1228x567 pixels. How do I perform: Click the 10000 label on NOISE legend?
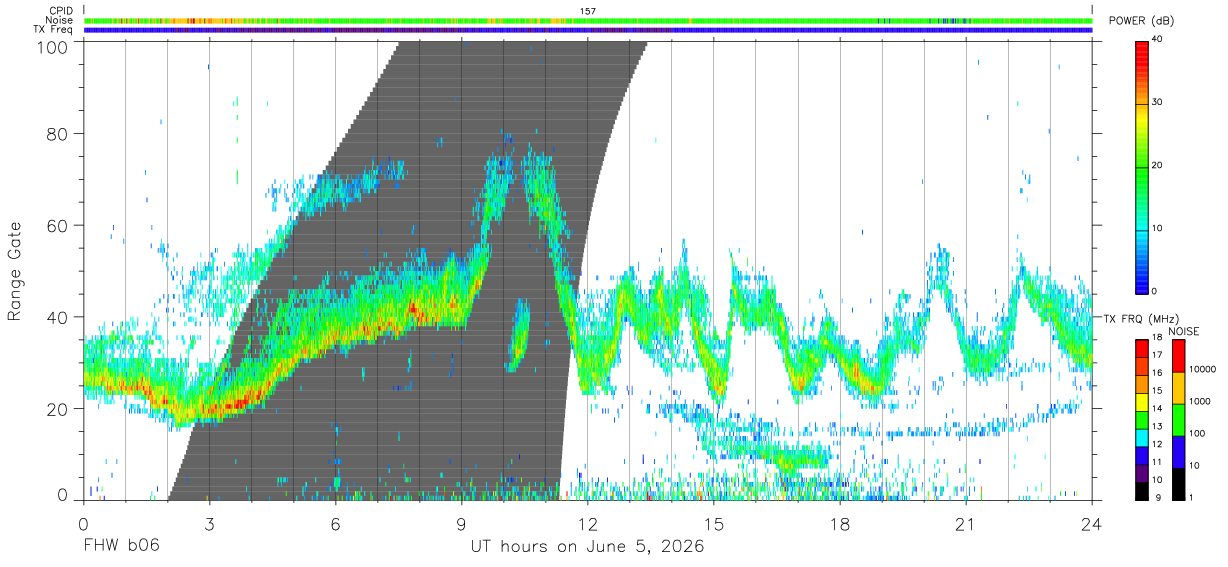pos(1201,369)
